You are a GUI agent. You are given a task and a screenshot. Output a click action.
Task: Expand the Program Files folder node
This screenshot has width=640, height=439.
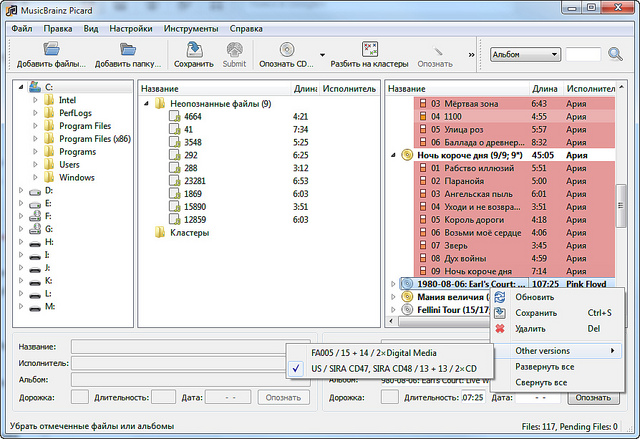point(35,126)
